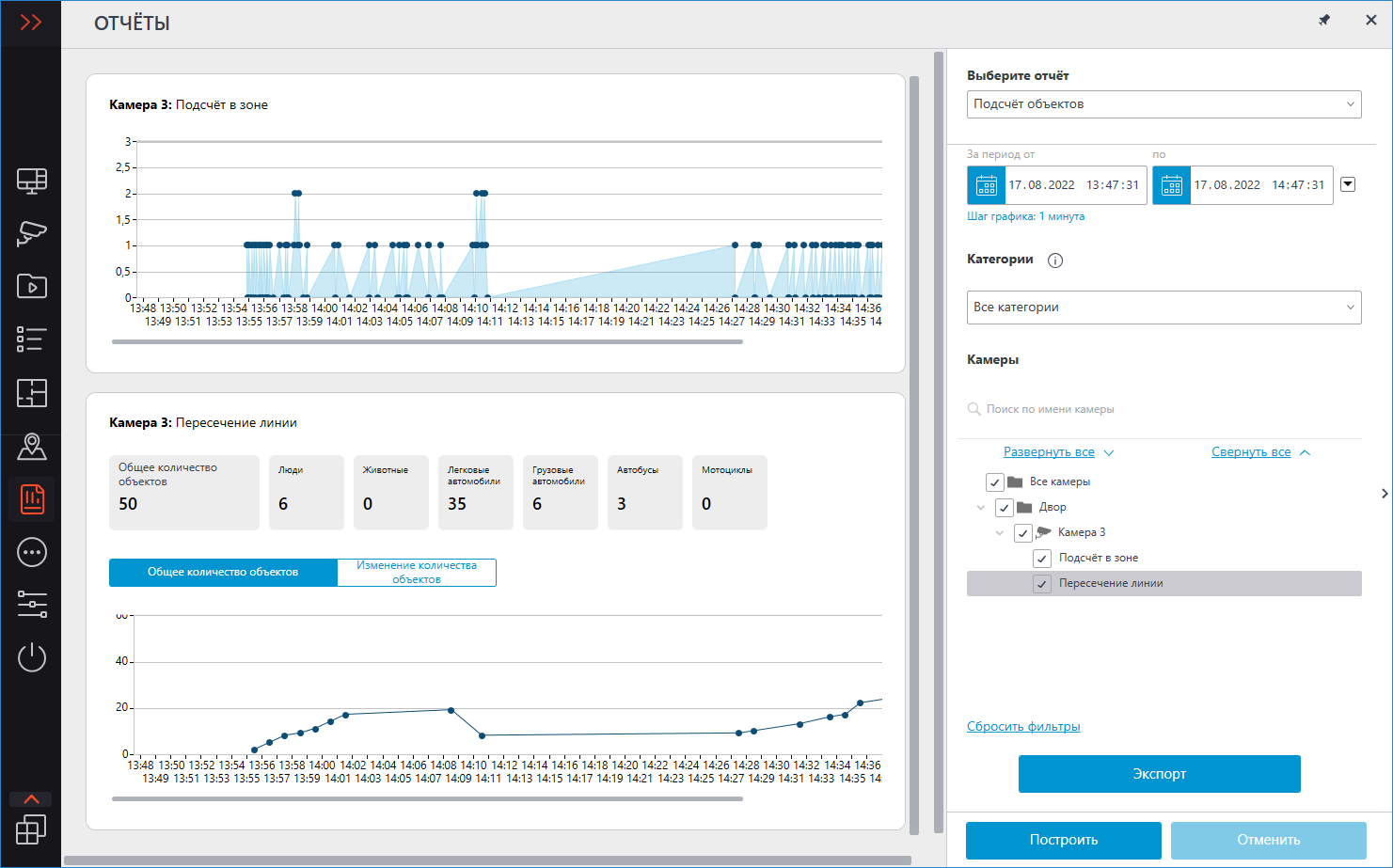Screen dimensions: 1393x868
Task: Open the start date calendar picker
Action: tap(987, 185)
